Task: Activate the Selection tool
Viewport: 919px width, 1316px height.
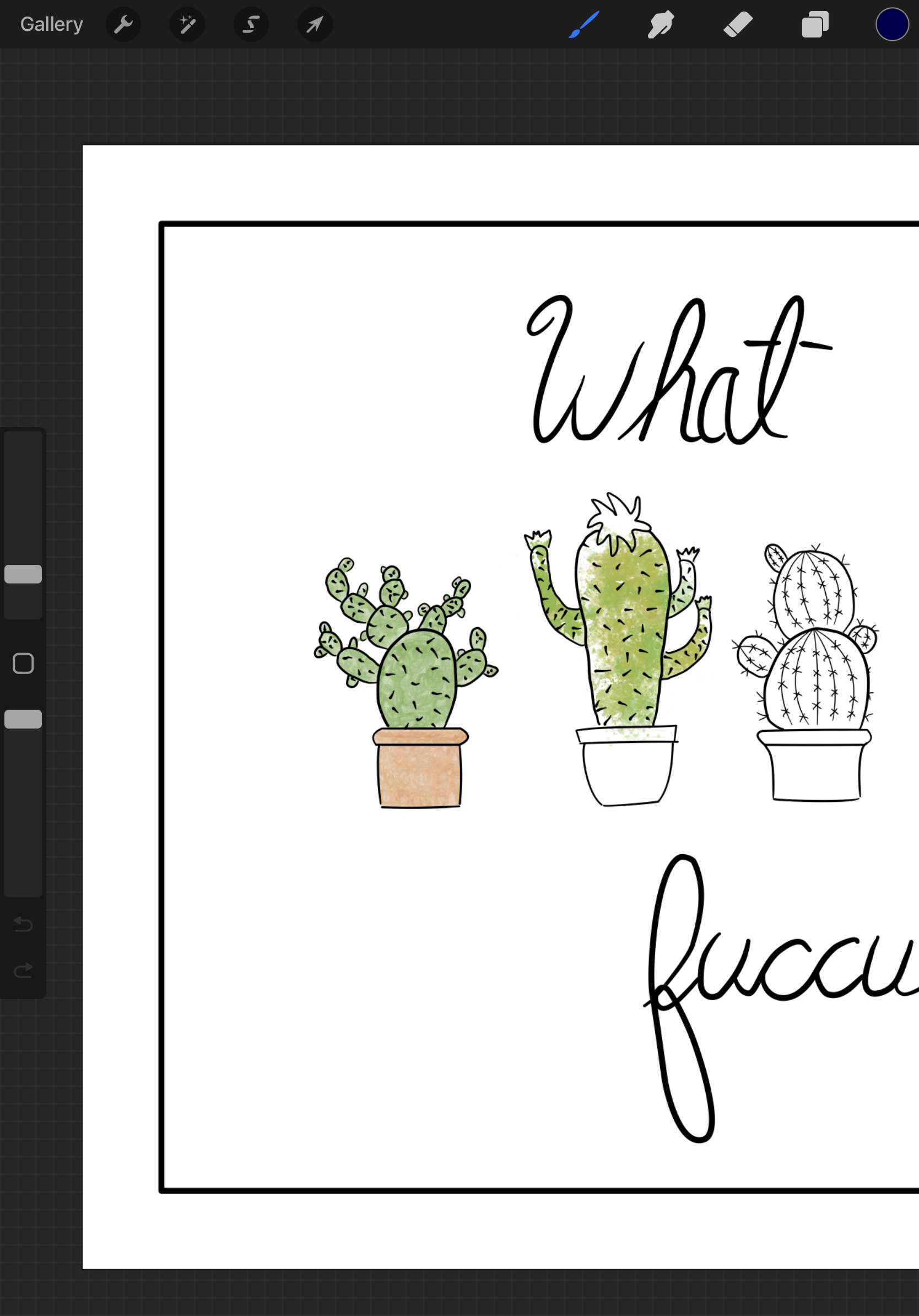Action: 251,25
